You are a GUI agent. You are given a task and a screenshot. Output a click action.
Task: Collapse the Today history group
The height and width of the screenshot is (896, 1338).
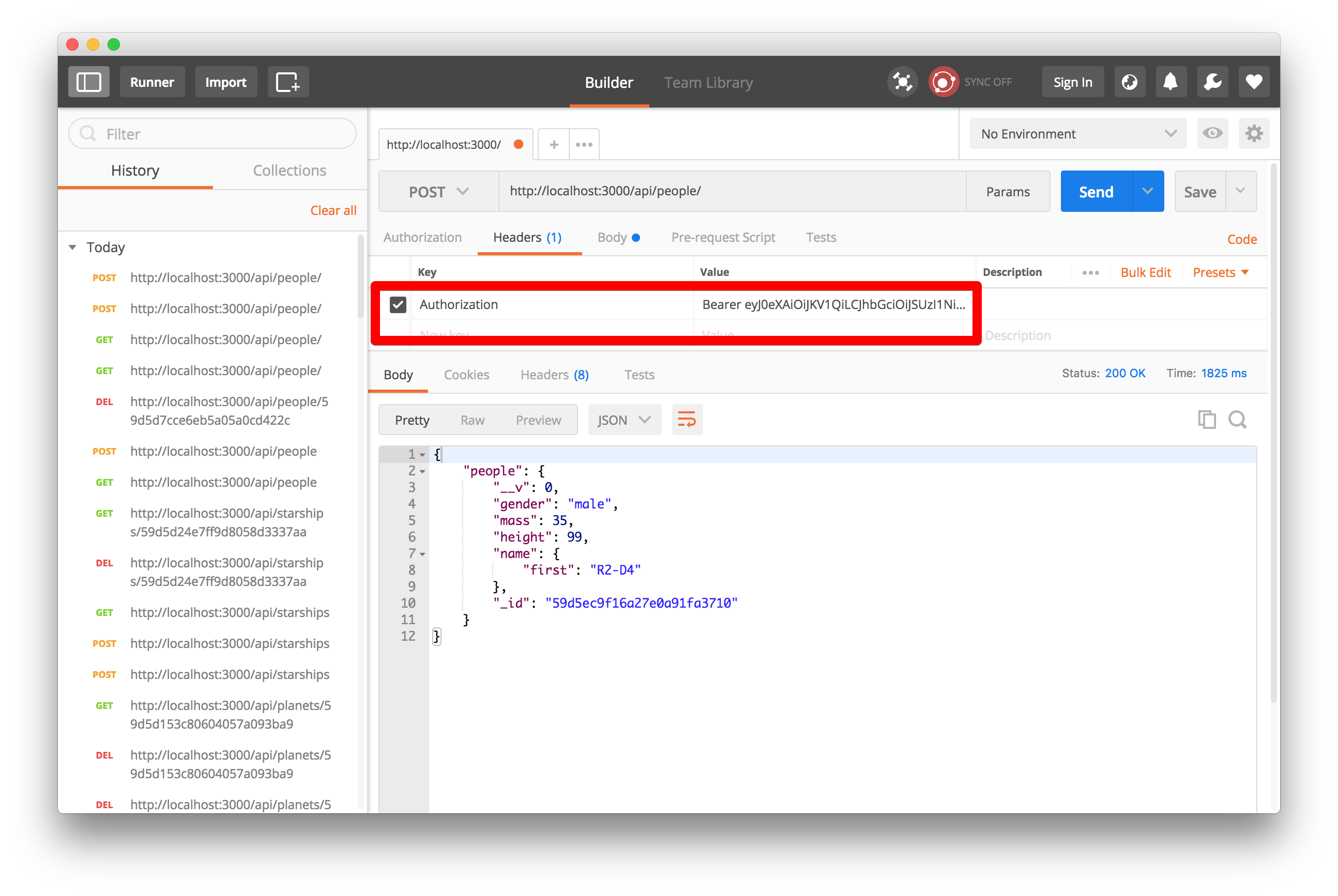click(x=72, y=248)
